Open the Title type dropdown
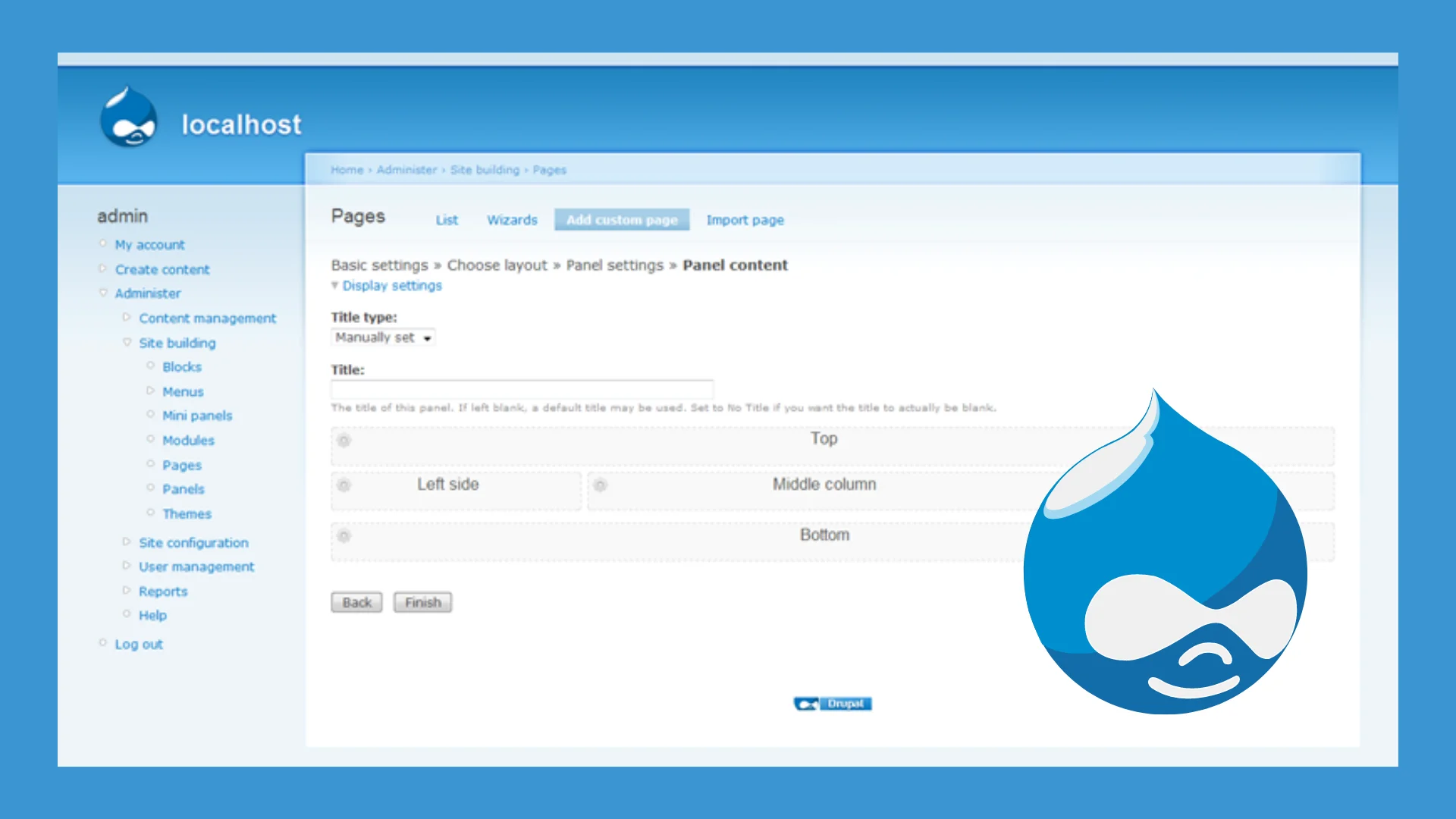The image size is (1456, 819). tap(383, 337)
